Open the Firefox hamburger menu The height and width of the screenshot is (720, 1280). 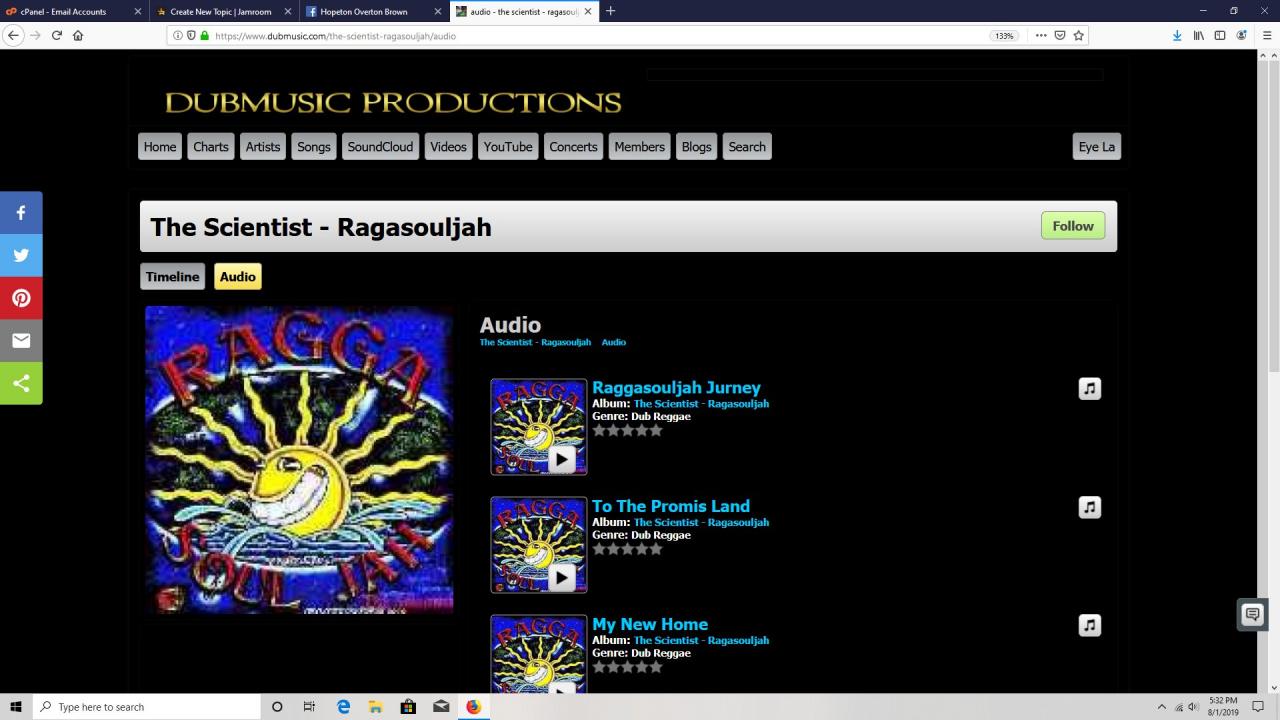(1266, 35)
